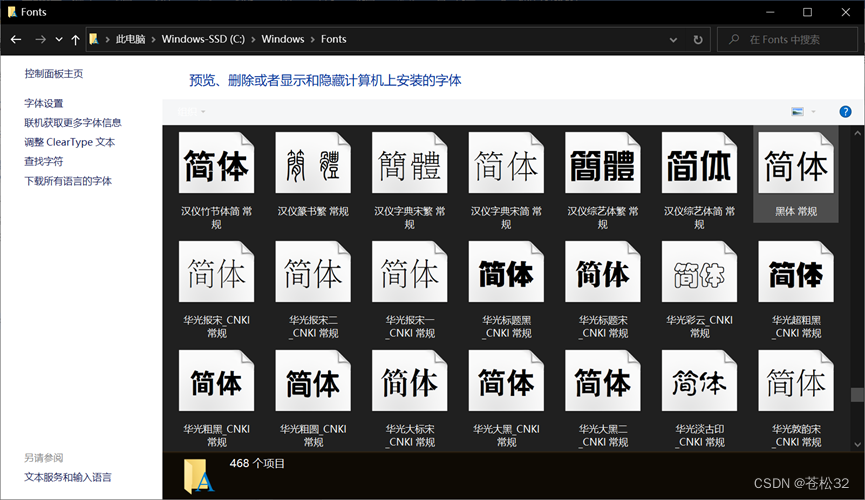This screenshot has width=865, height=500.
Task: Click the scrollbar down arrow
Action: (857, 444)
